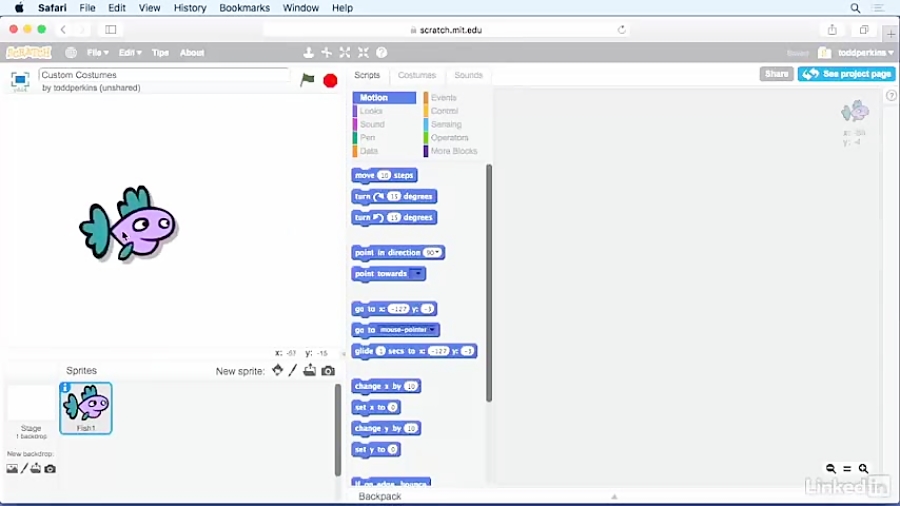Select the Fish1 sprite thumbnail
This screenshot has width=900, height=506.
tap(86, 408)
